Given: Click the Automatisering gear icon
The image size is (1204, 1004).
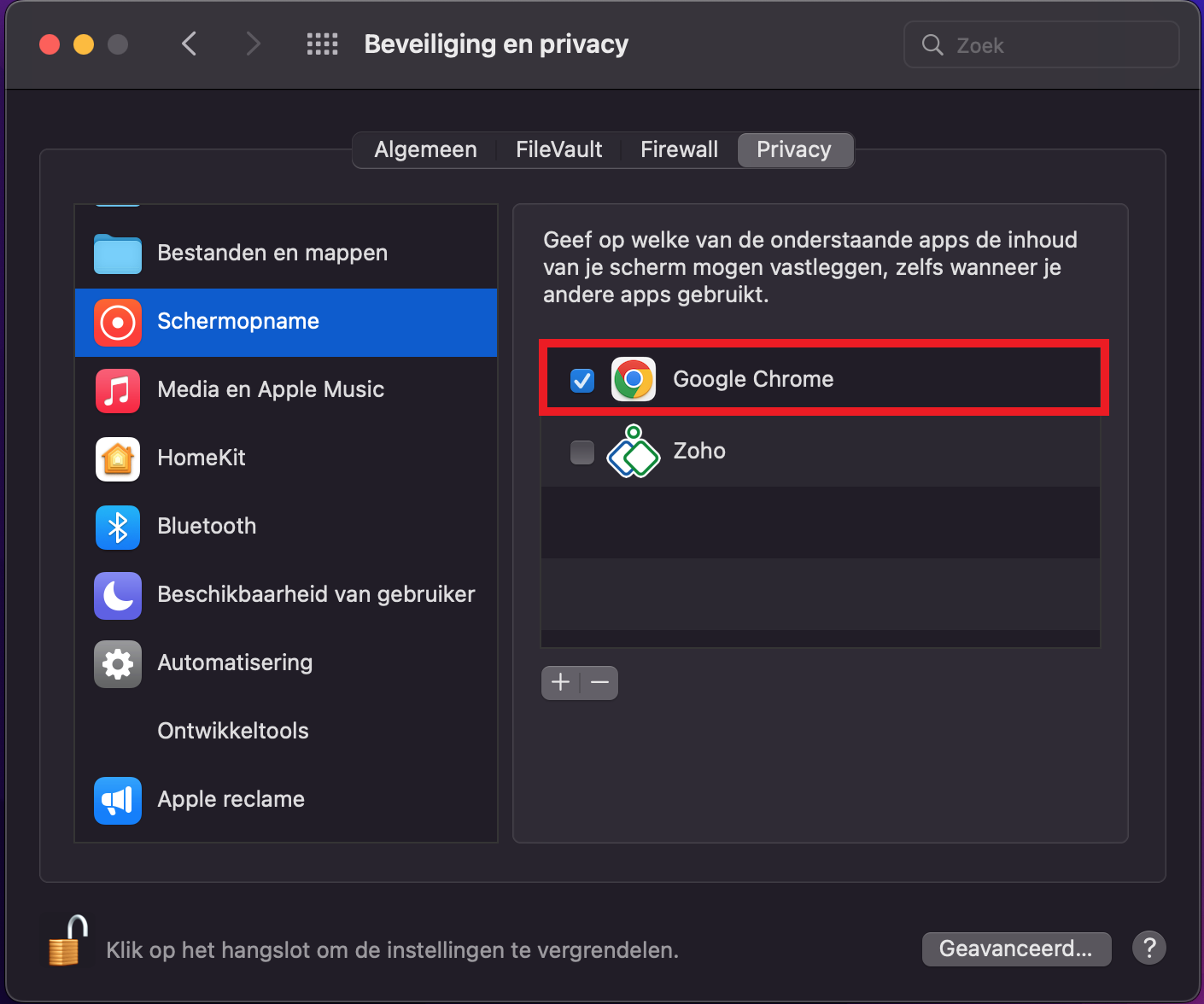Looking at the screenshot, I should (118, 664).
